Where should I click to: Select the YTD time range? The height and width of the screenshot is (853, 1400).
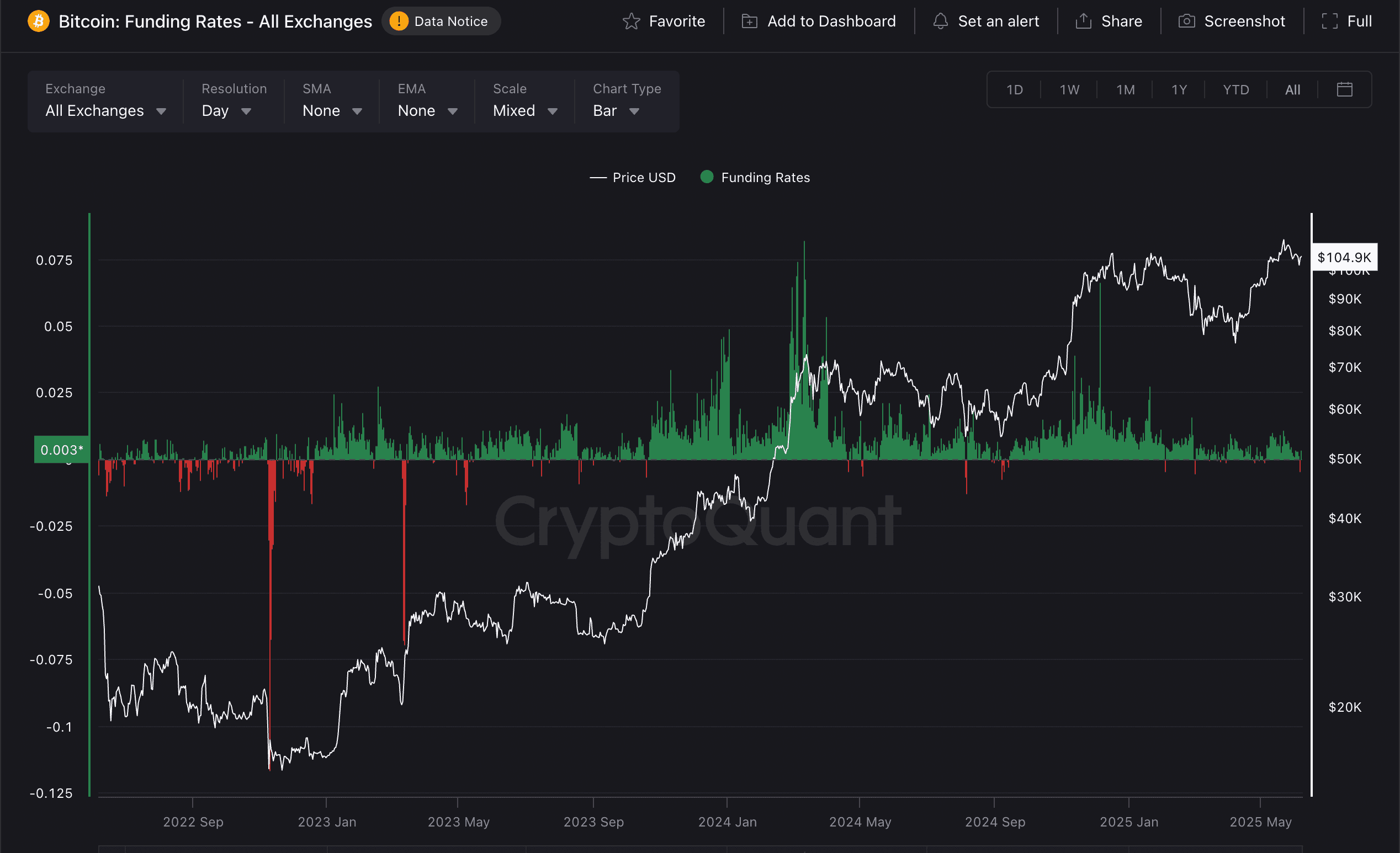click(x=1236, y=90)
